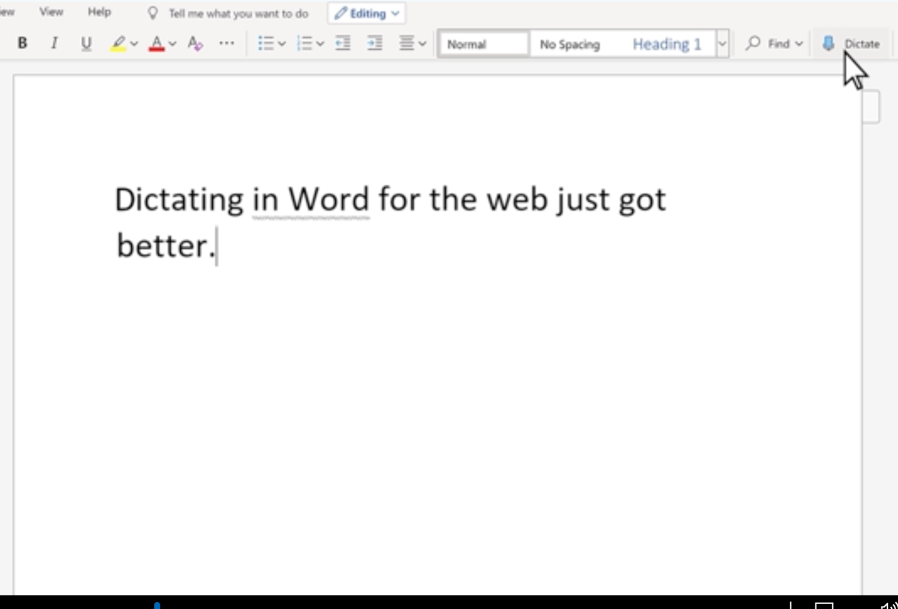898x609 pixels.
Task: Open the Find dropdown arrow
Action: (x=799, y=44)
